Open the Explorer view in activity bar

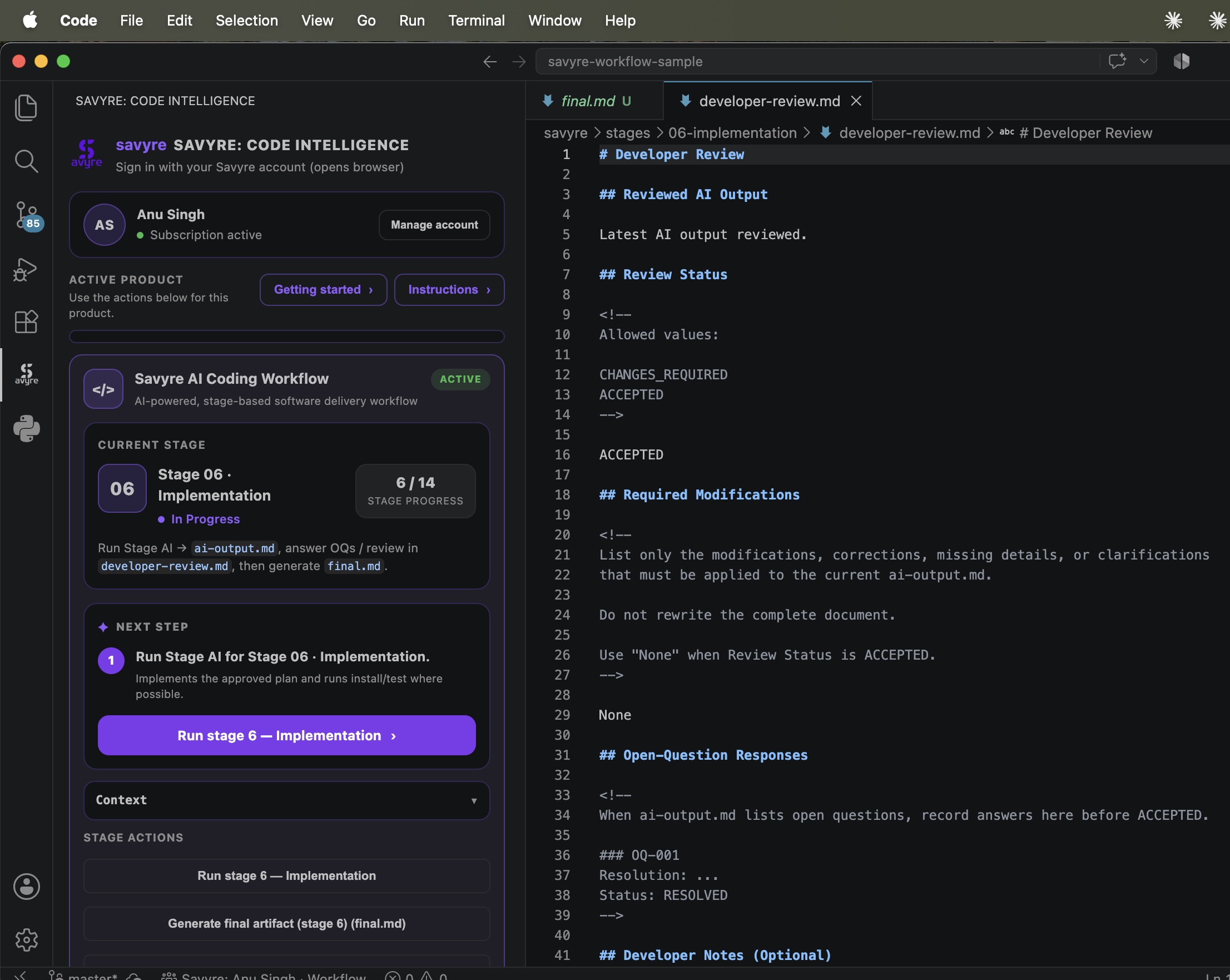tap(26, 107)
